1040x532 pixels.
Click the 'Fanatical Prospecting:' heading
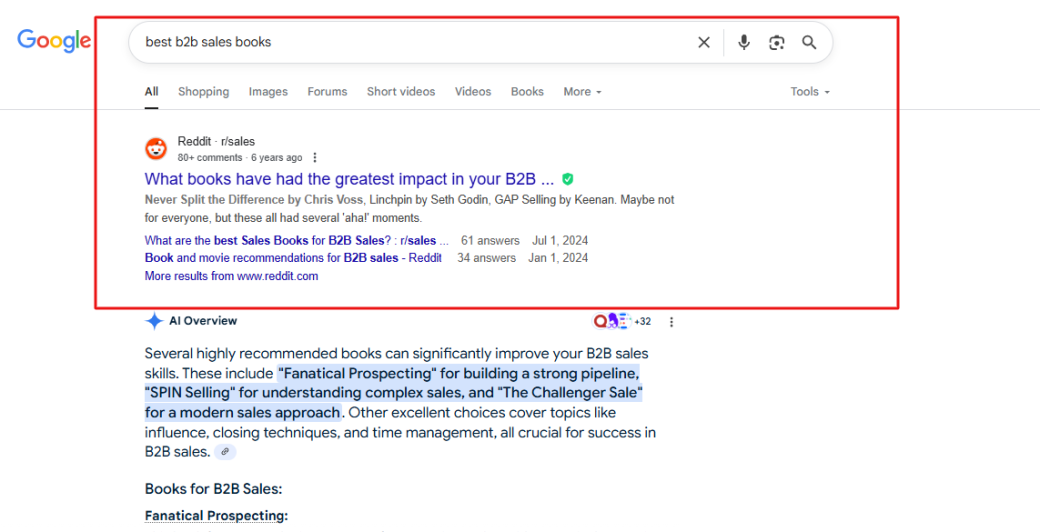click(x=216, y=515)
